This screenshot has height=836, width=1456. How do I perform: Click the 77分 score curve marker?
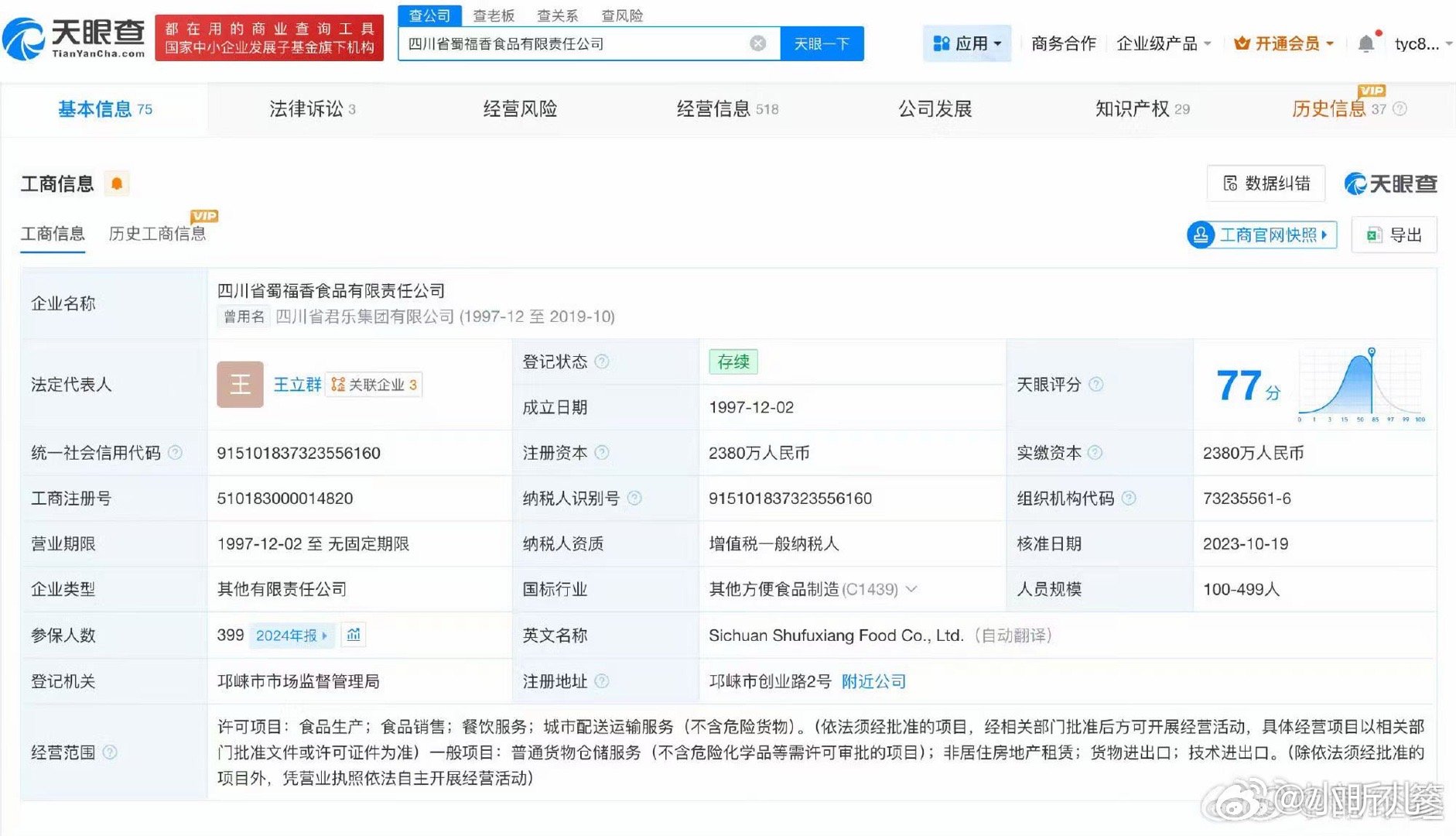[x=1371, y=351]
